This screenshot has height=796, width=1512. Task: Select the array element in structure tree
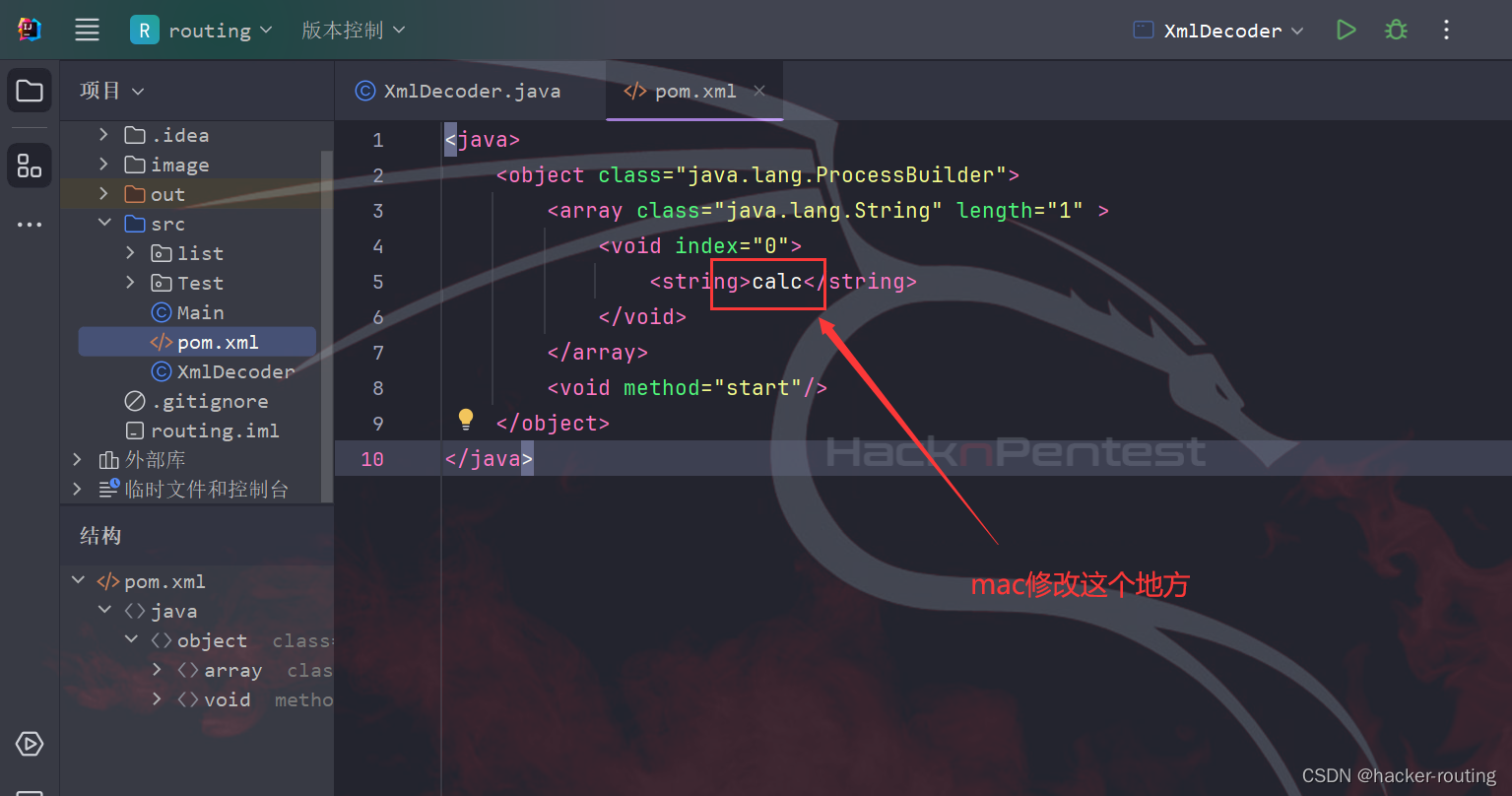[x=233, y=670]
